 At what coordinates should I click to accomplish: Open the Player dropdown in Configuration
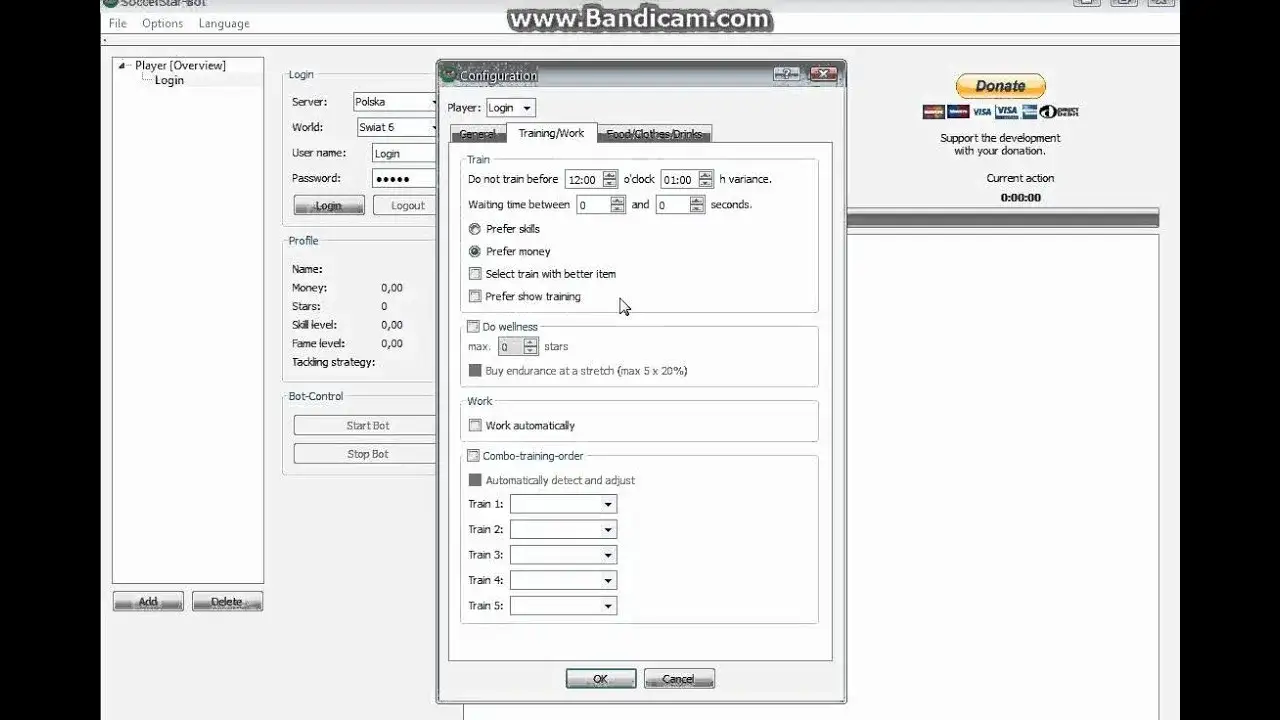coord(510,108)
